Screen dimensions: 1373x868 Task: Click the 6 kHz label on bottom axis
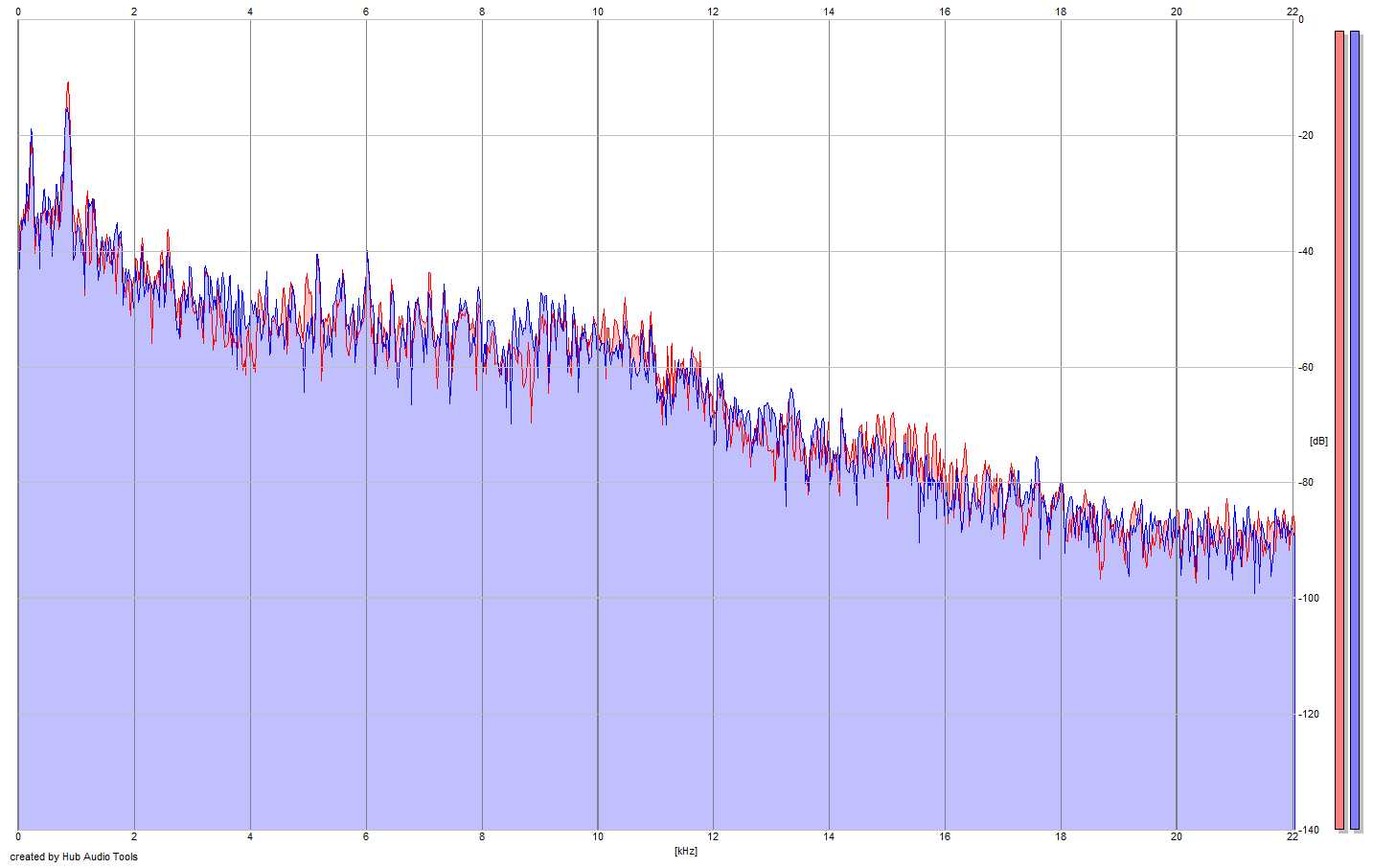366,836
